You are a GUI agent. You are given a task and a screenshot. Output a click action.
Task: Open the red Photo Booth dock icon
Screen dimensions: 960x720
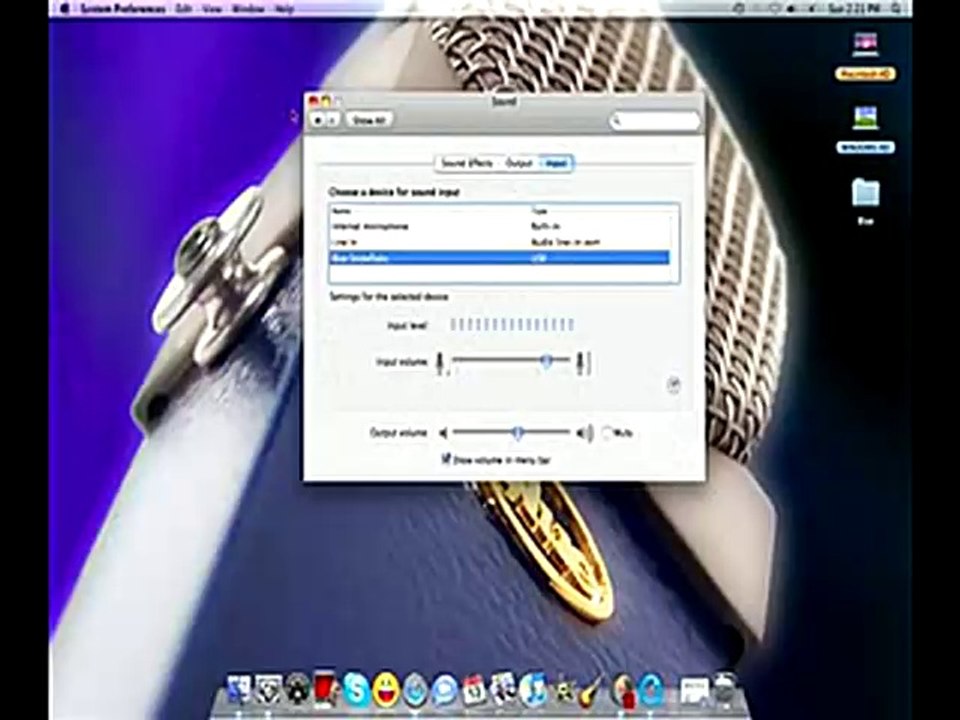(x=327, y=688)
